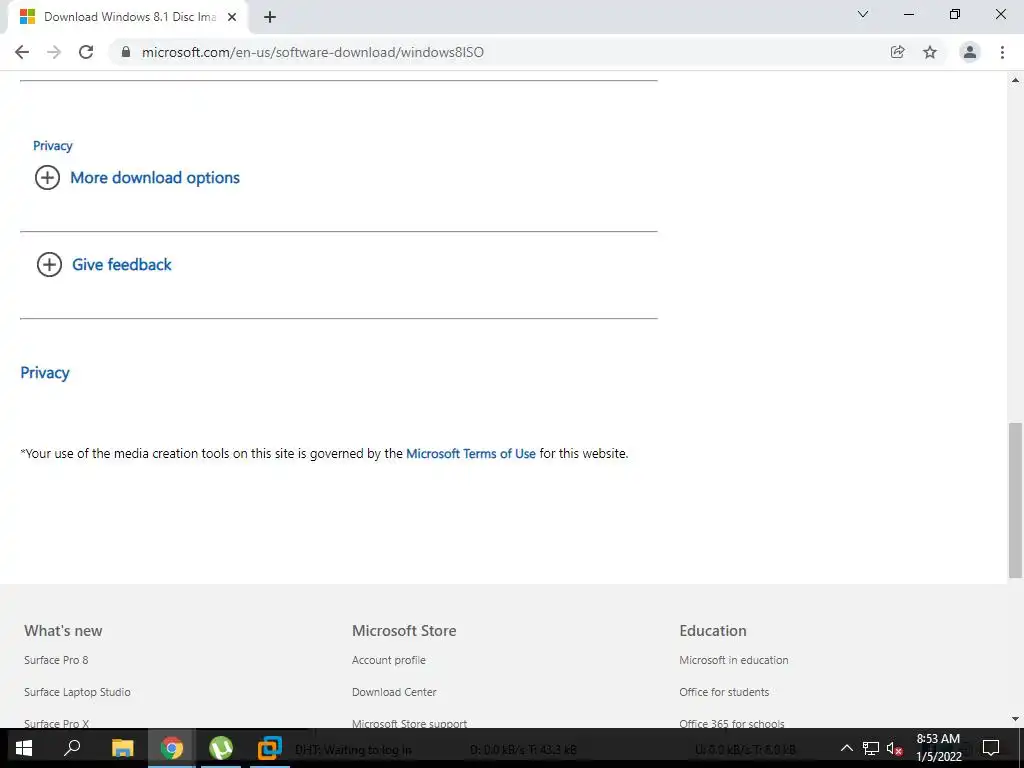
Task: Open the More download options link
Action: [x=155, y=178]
